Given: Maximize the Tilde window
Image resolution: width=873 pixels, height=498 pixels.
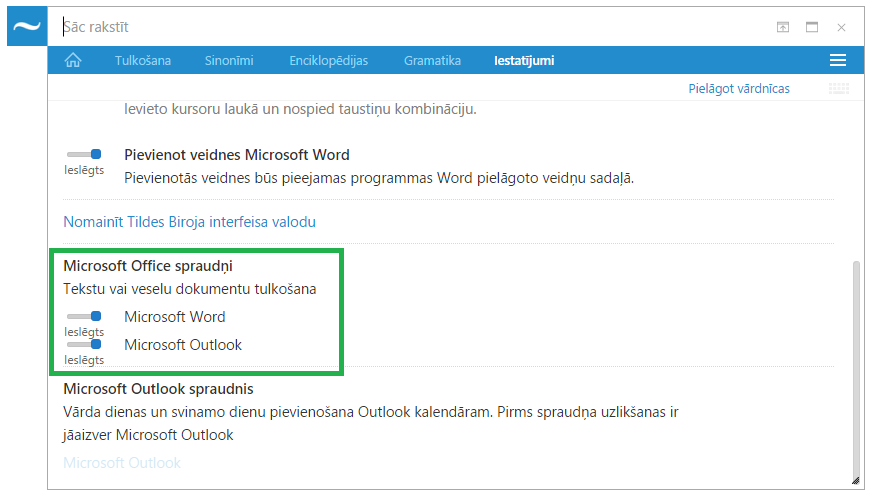Looking at the screenshot, I should (812, 27).
